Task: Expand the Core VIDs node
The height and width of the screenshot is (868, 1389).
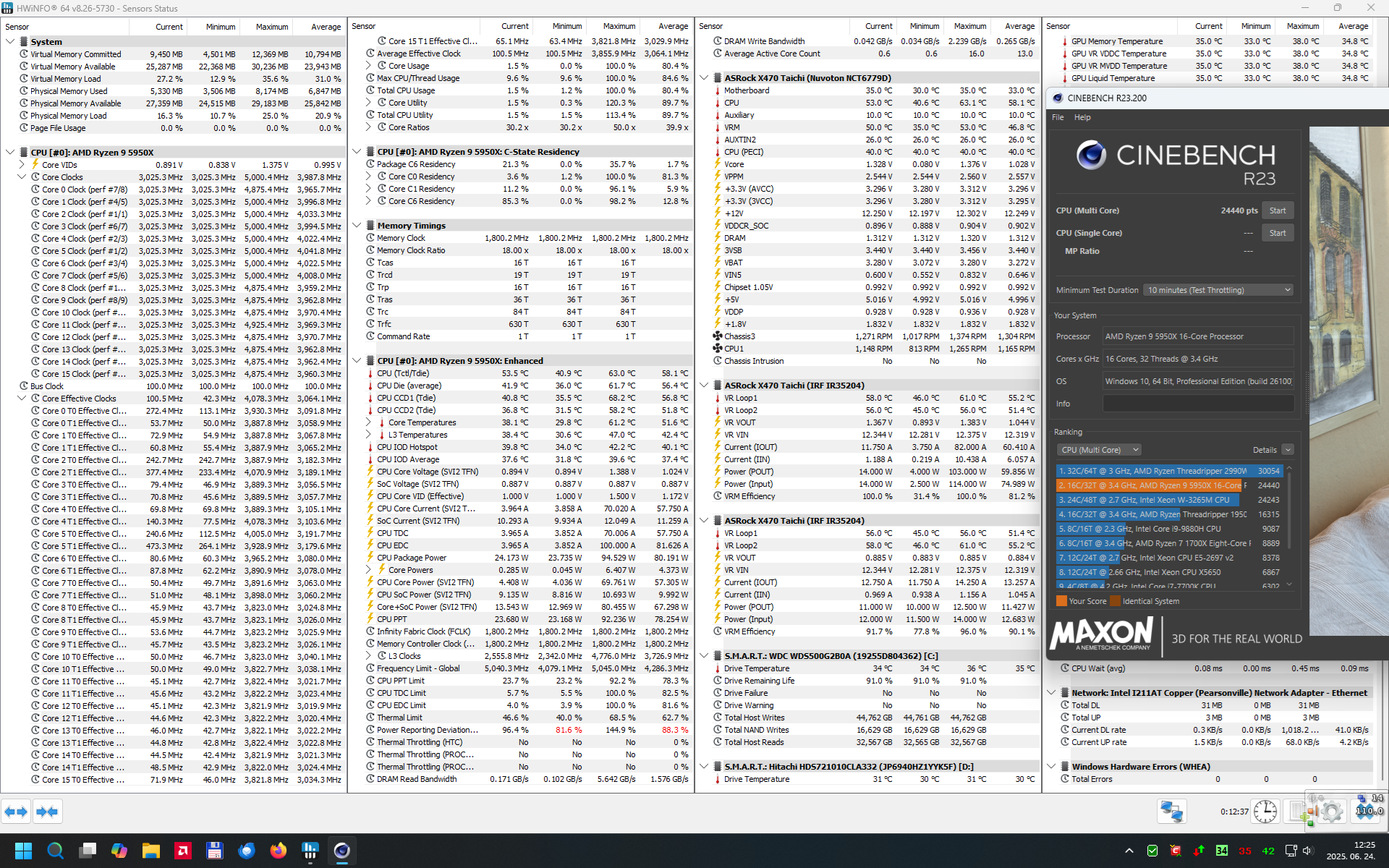Action: (22, 165)
